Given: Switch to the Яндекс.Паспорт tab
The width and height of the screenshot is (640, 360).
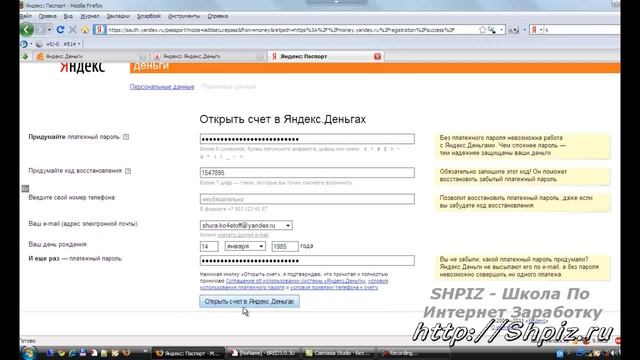Looking at the screenshot, I should (x=325, y=56).
